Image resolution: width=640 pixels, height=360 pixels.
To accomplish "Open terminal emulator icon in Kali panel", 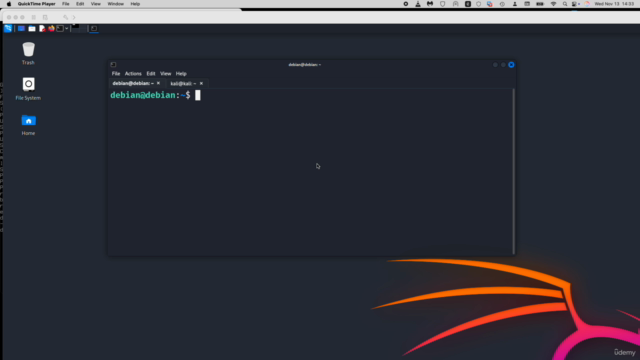I will pyautogui.click(x=60, y=29).
